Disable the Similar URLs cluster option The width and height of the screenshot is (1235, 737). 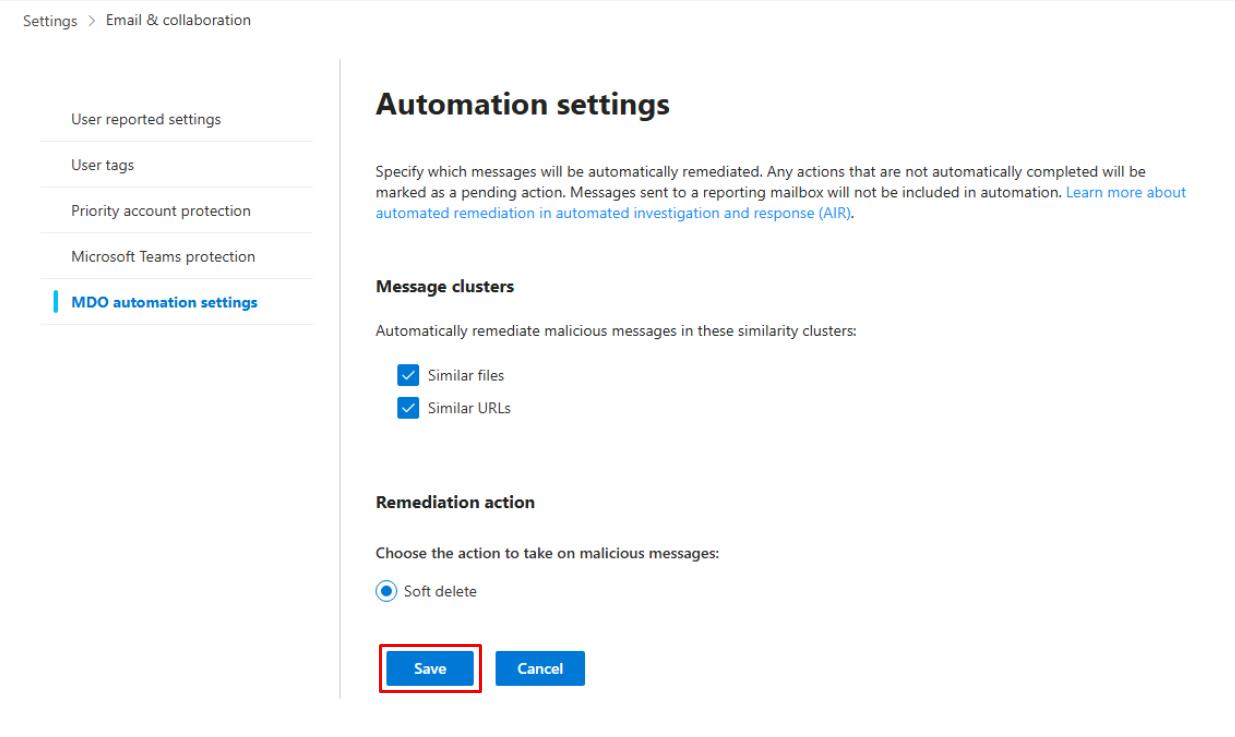click(406, 407)
